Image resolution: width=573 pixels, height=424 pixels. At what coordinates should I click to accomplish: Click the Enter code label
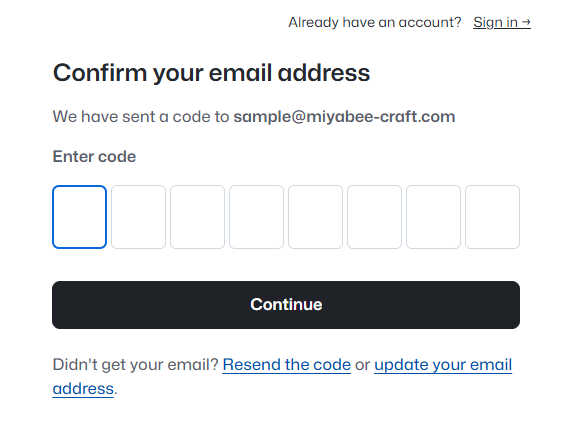pos(94,156)
